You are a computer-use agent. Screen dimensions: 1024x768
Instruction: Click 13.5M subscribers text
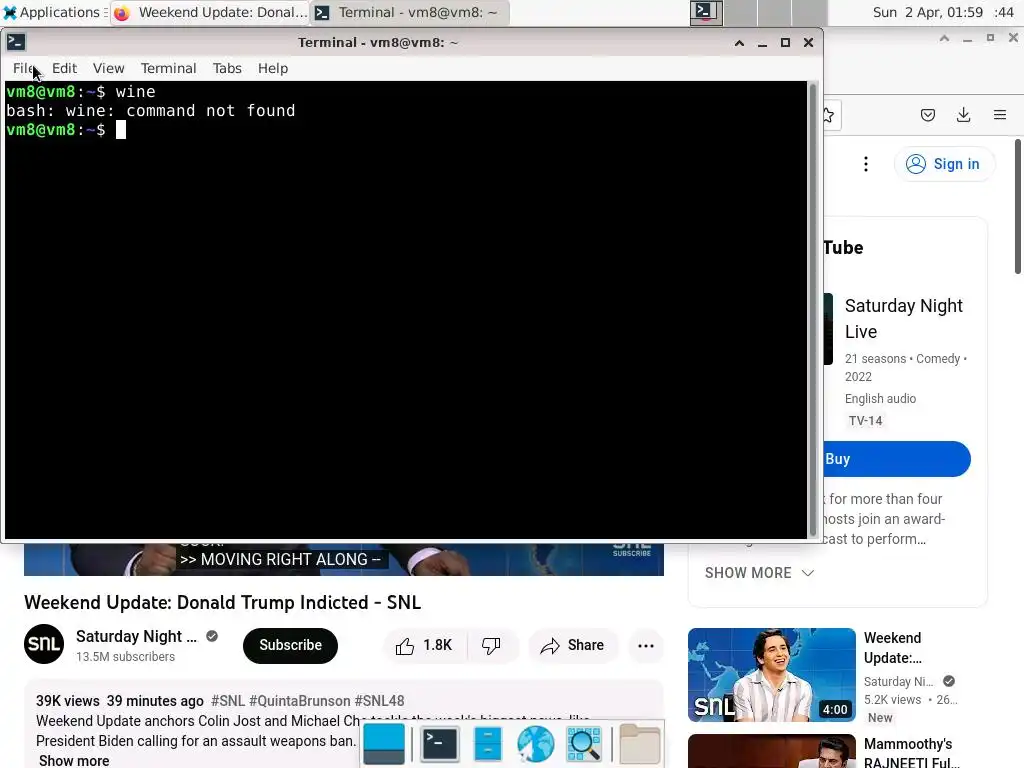click(x=125, y=657)
